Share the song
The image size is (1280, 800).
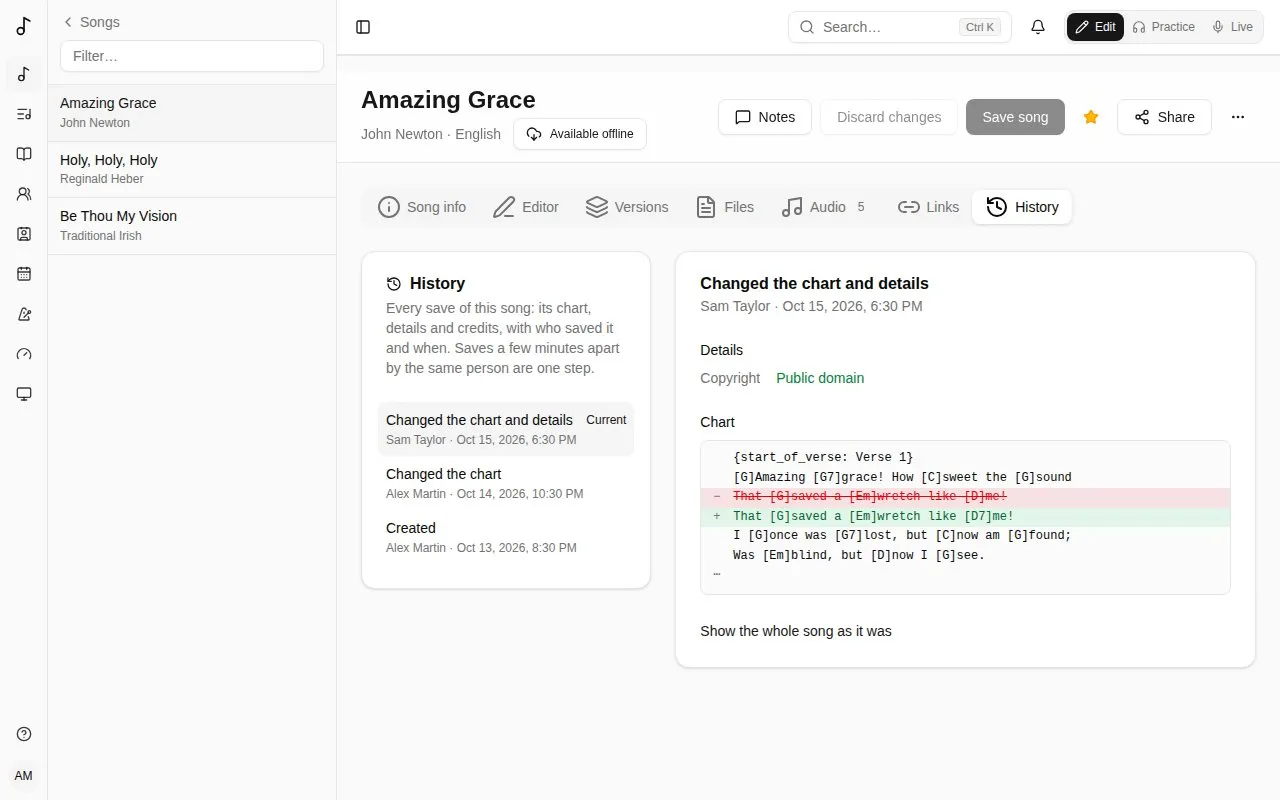tap(1164, 117)
